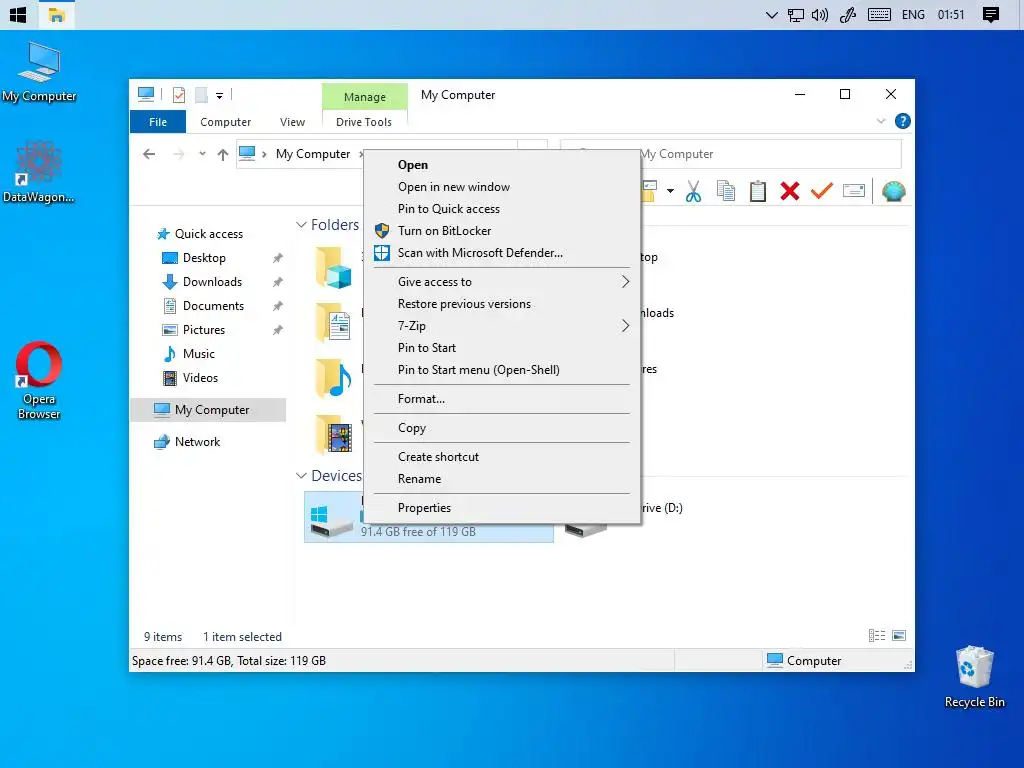Click My Computer in the address breadcrumb
Viewport: 1024px width, 768px height.
point(313,154)
